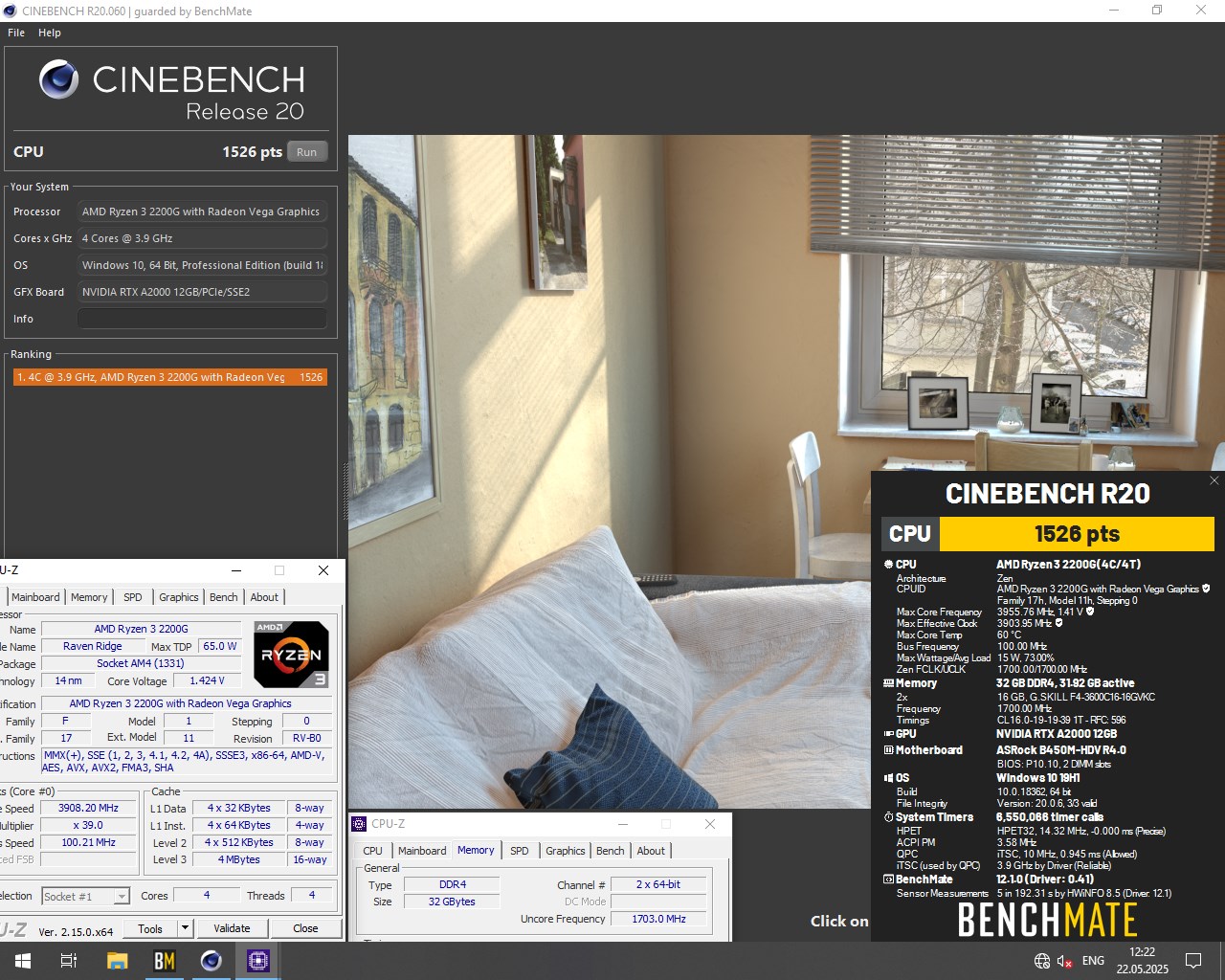Screen dimensions: 1225x980
Task: Click the Tools button in CPU-Z
Action: tap(150, 928)
